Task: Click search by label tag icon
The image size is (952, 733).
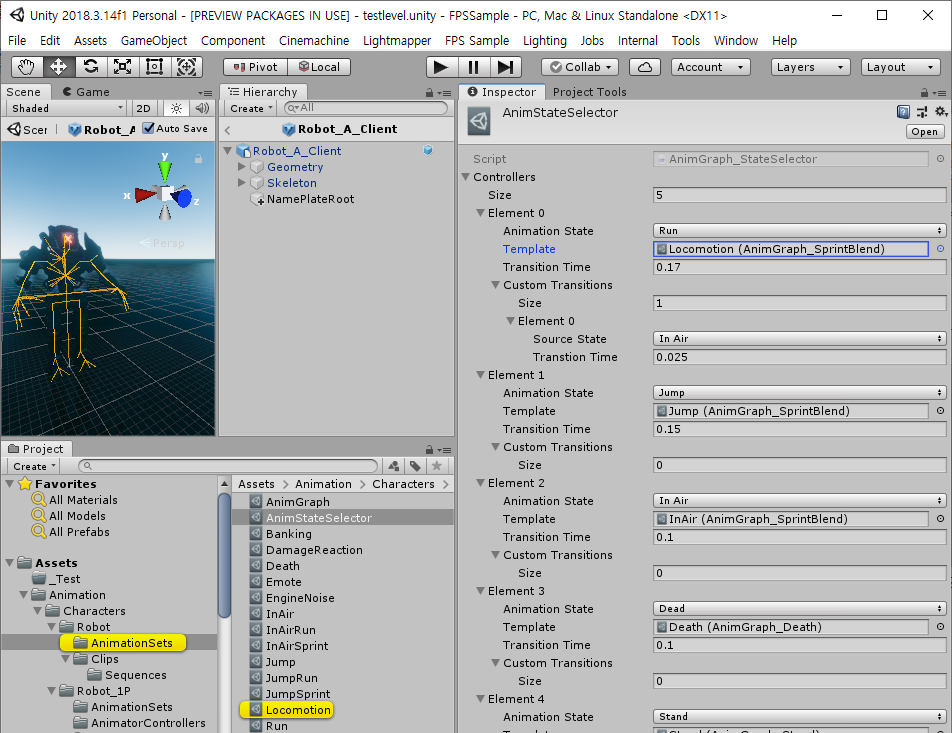Action: click(x=415, y=466)
